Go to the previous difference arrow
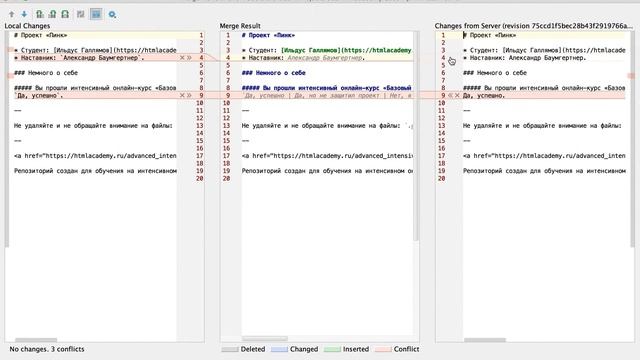The height and width of the screenshot is (360, 640). click(11, 14)
